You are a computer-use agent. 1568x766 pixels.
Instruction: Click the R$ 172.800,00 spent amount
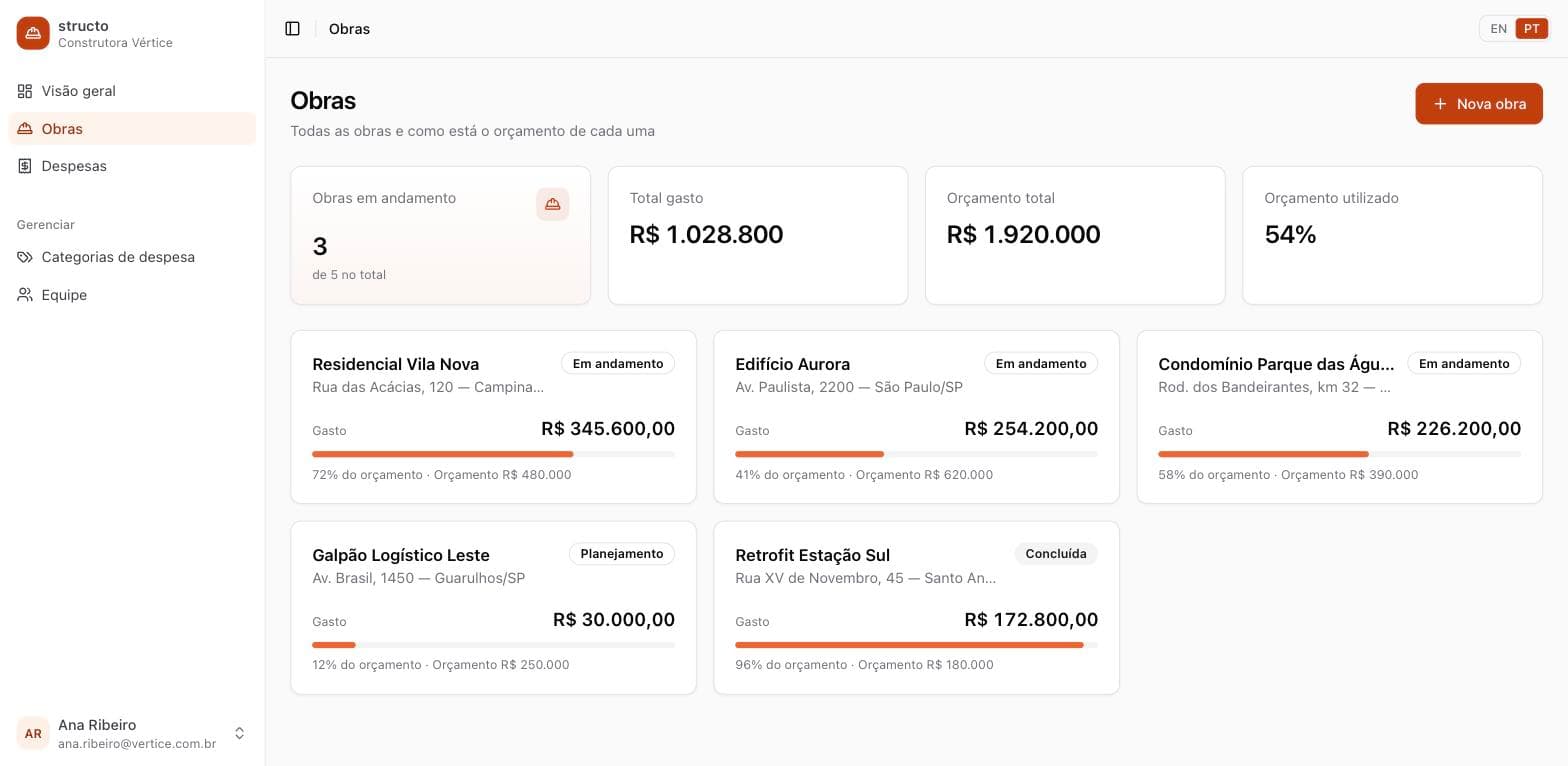[1031, 620]
